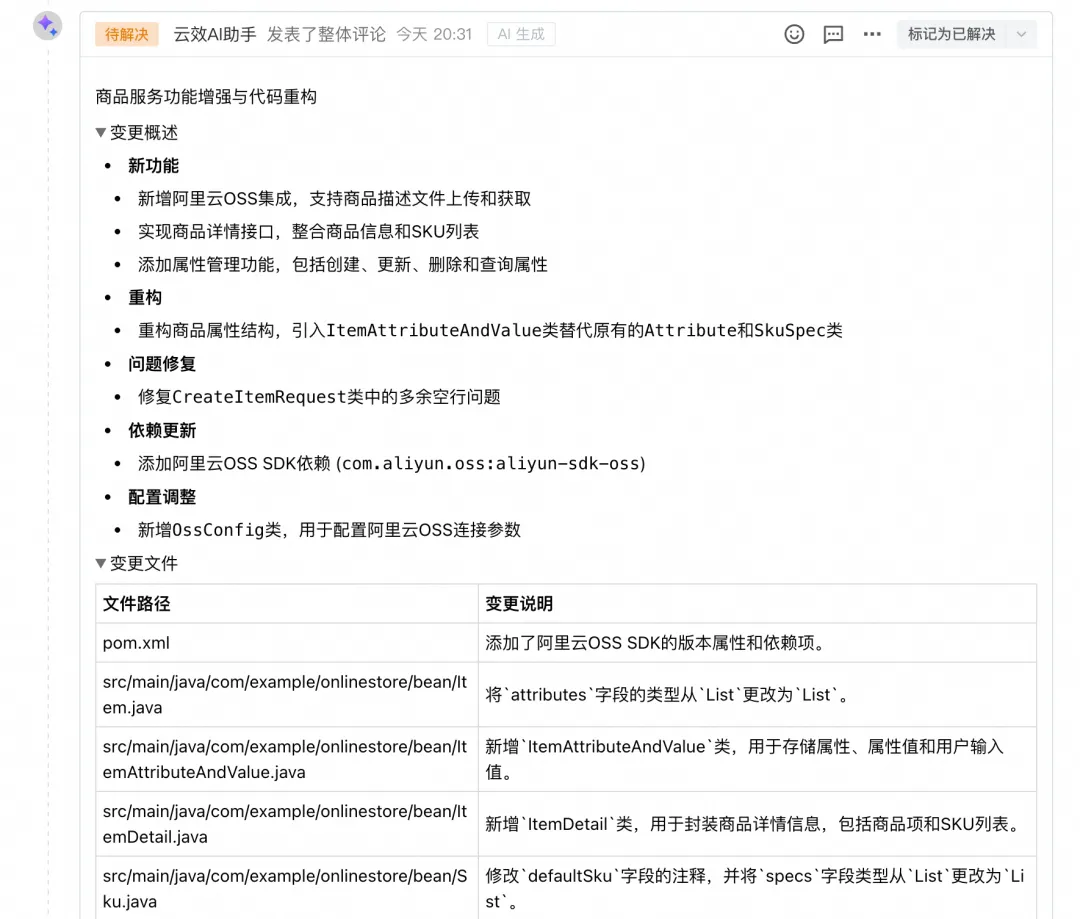Viewport: 1080px width, 919px height.
Task: Click the 新功能 heading
Action: 154,166
